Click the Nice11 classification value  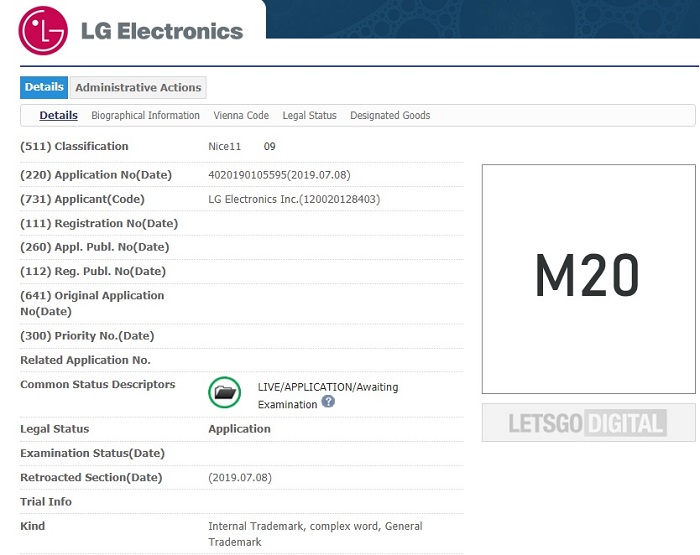(x=225, y=146)
